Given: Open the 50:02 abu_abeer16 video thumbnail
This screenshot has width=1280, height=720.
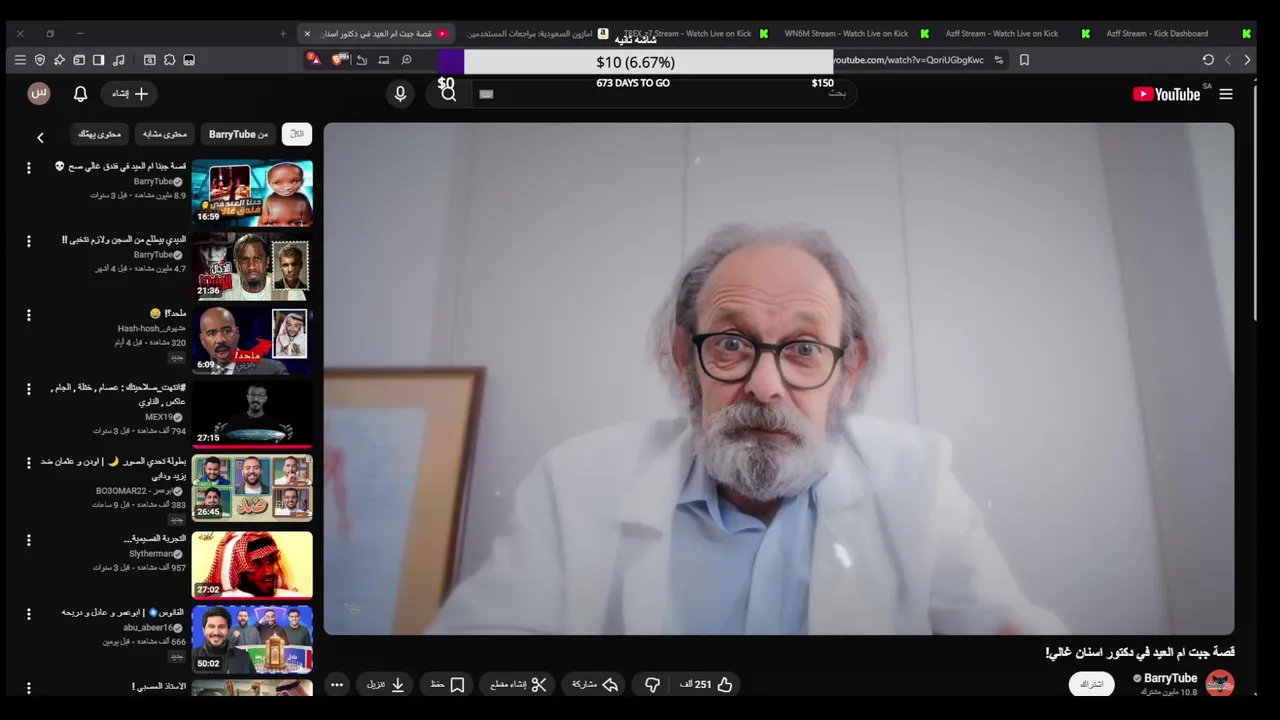Looking at the screenshot, I should pos(252,639).
